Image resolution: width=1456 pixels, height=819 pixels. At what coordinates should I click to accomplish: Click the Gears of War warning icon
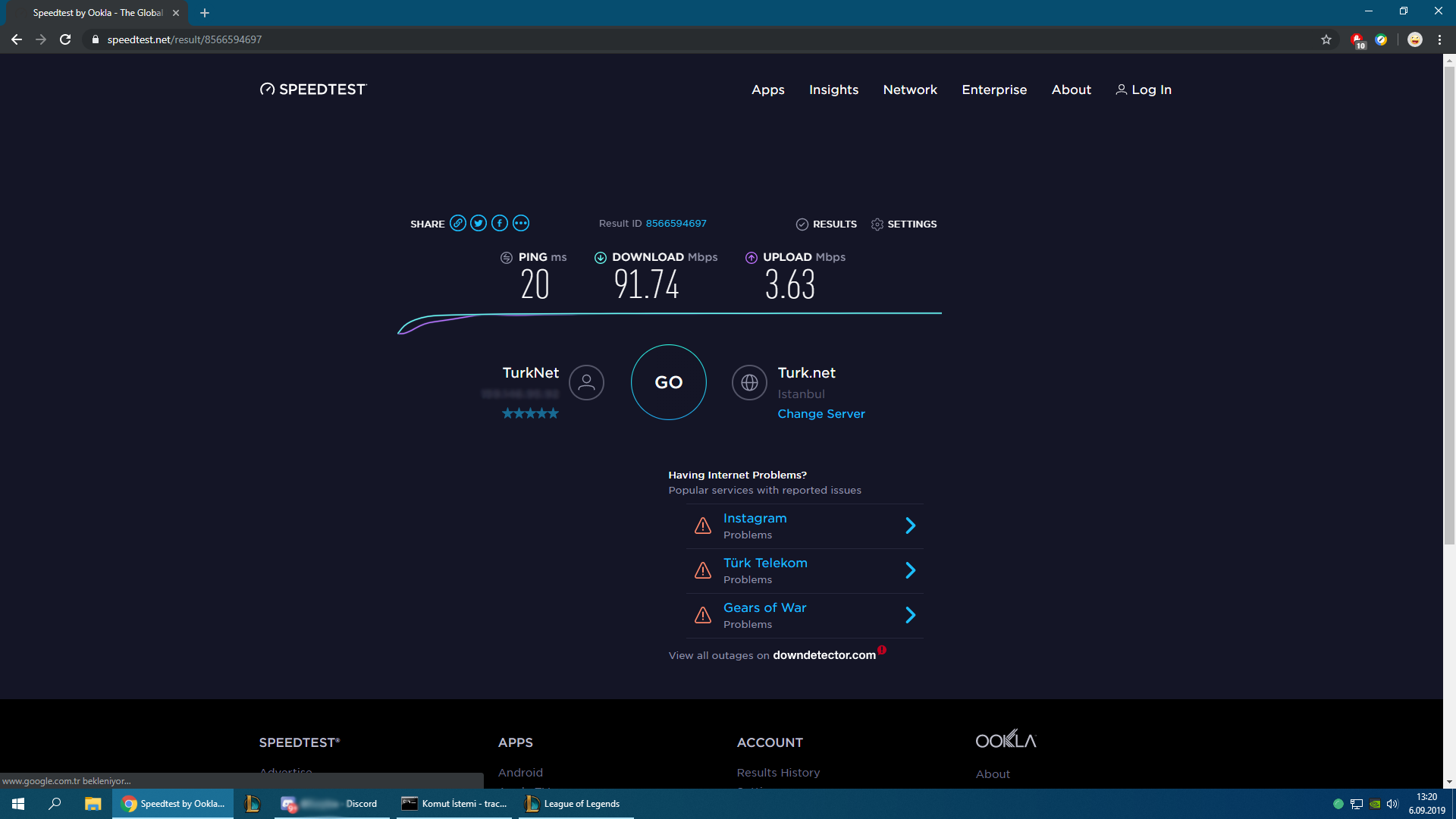[x=703, y=615]
